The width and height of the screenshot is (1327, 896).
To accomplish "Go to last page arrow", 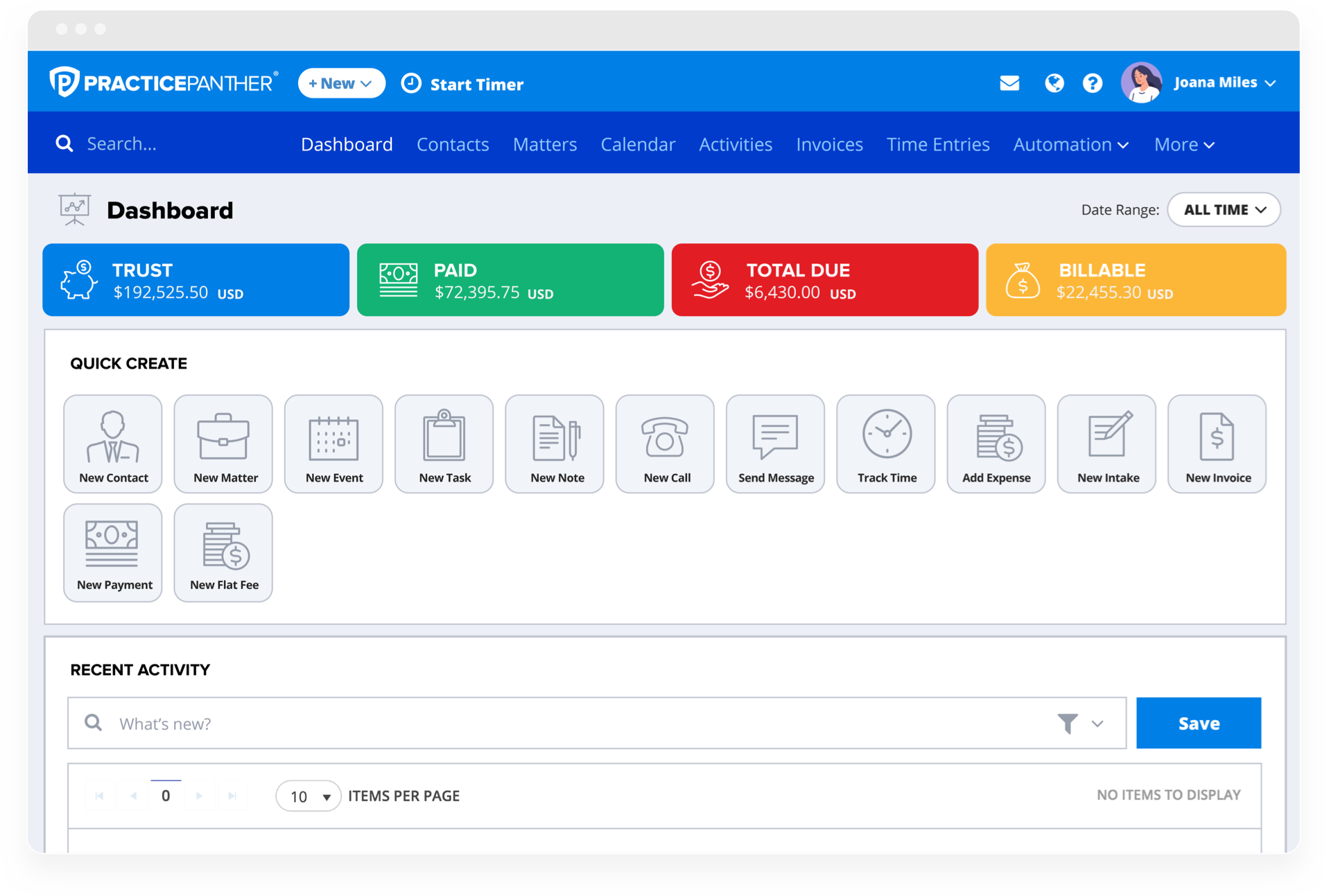I will [233, 796].
